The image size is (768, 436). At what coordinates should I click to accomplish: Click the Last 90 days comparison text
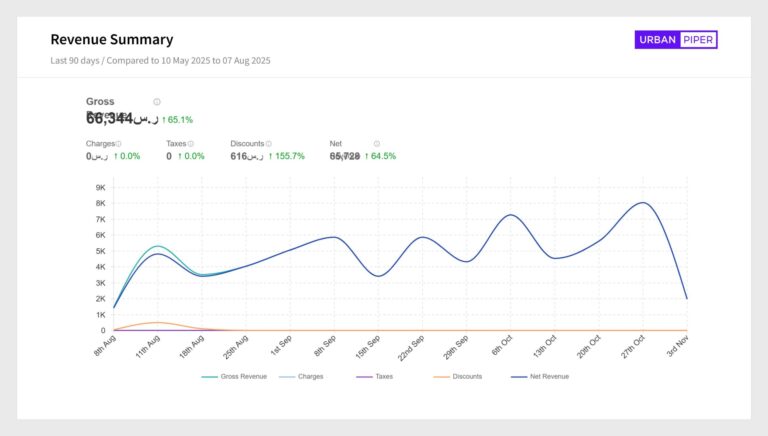pyautogui.click(x=160, y=61)
